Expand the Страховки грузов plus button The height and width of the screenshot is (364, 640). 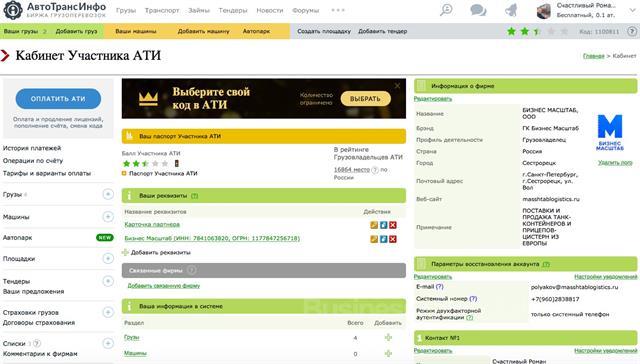click(x=108, y=312)
